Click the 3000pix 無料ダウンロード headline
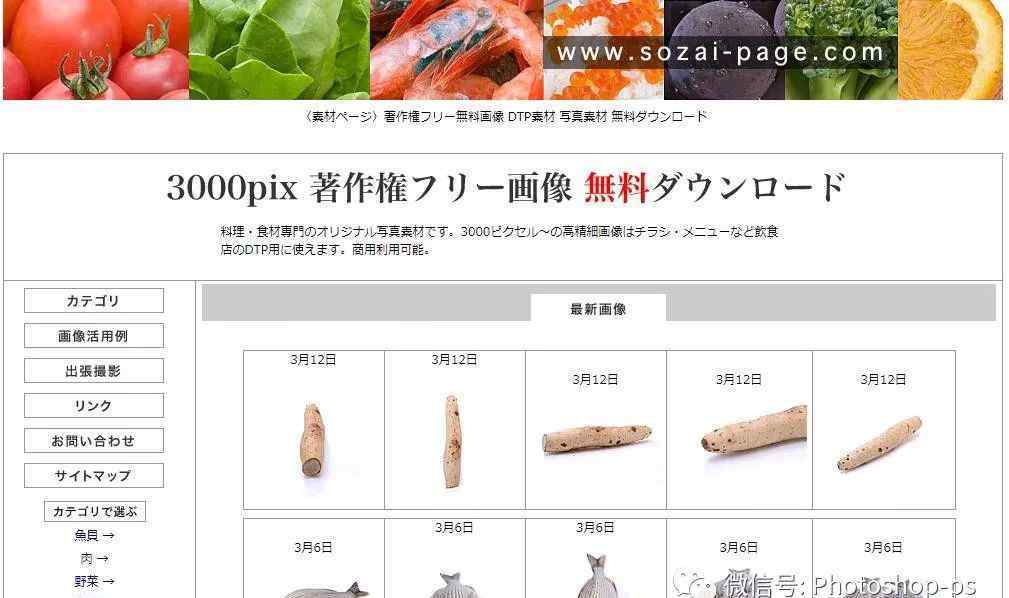 pyautogui.click(x=505, y=187)
